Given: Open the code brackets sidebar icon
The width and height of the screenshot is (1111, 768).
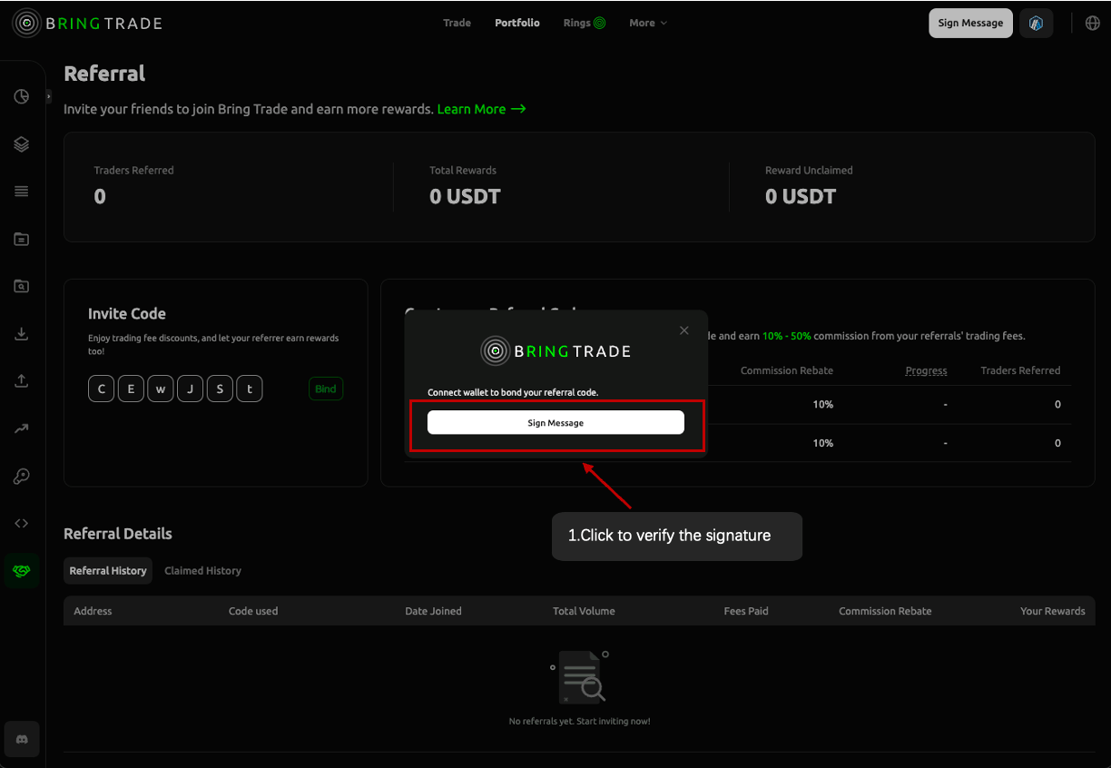Looking at the screenshot, I should pyautogui.click(x=21, y=524).
